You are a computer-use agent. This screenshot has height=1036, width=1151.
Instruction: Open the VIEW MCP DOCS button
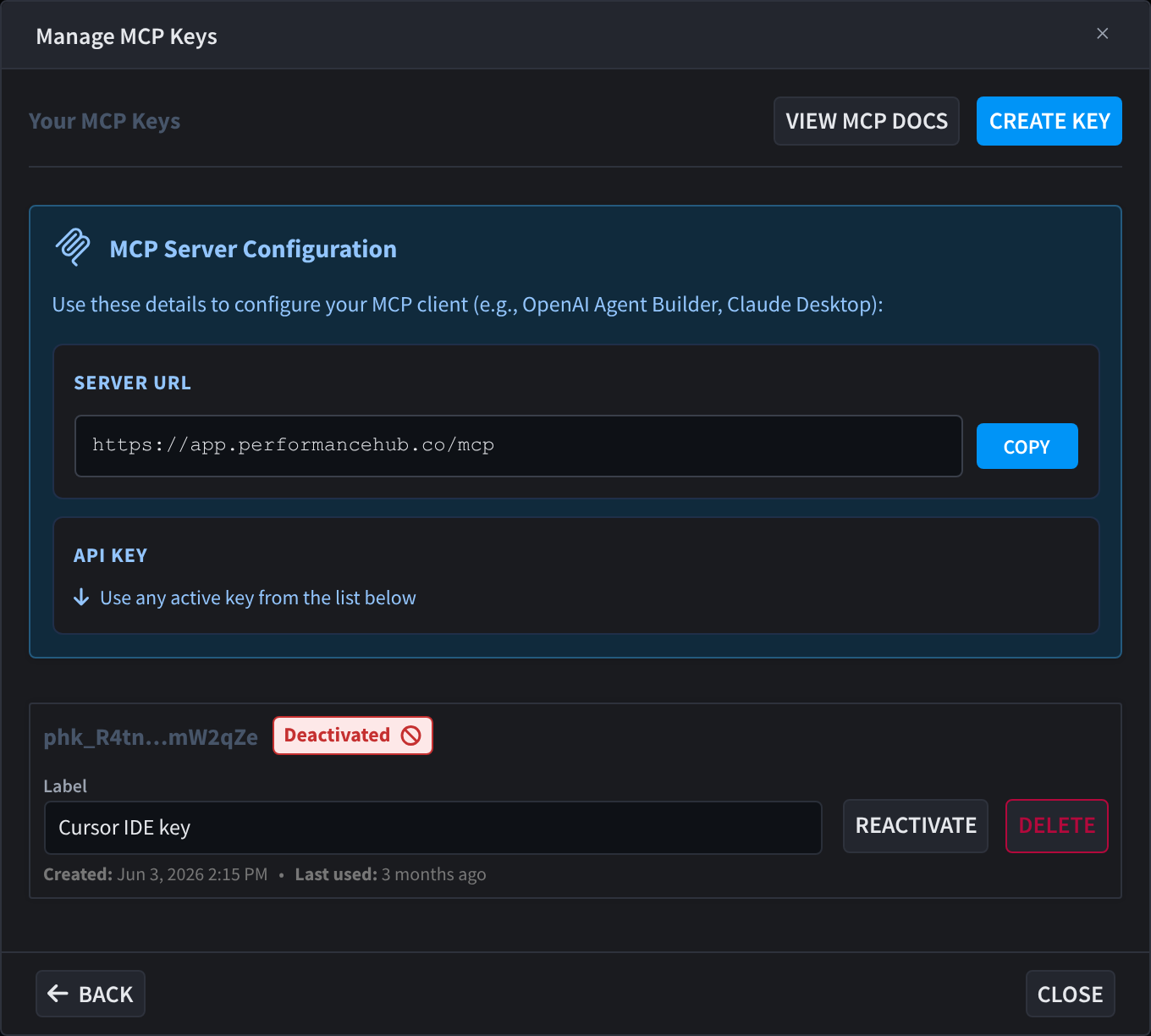(x=867, y=121)
